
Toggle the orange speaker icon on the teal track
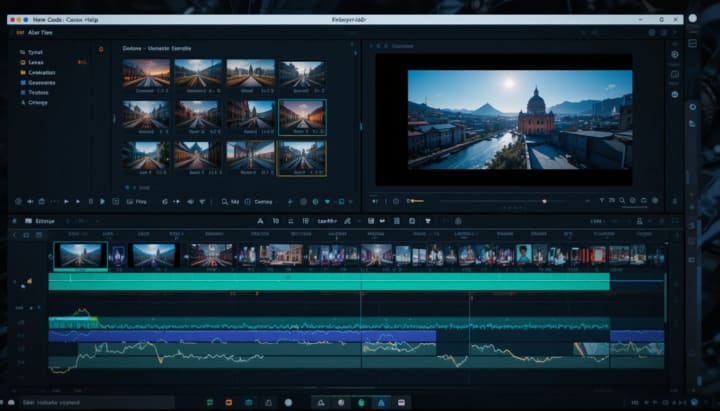click(x=29, y=281)
